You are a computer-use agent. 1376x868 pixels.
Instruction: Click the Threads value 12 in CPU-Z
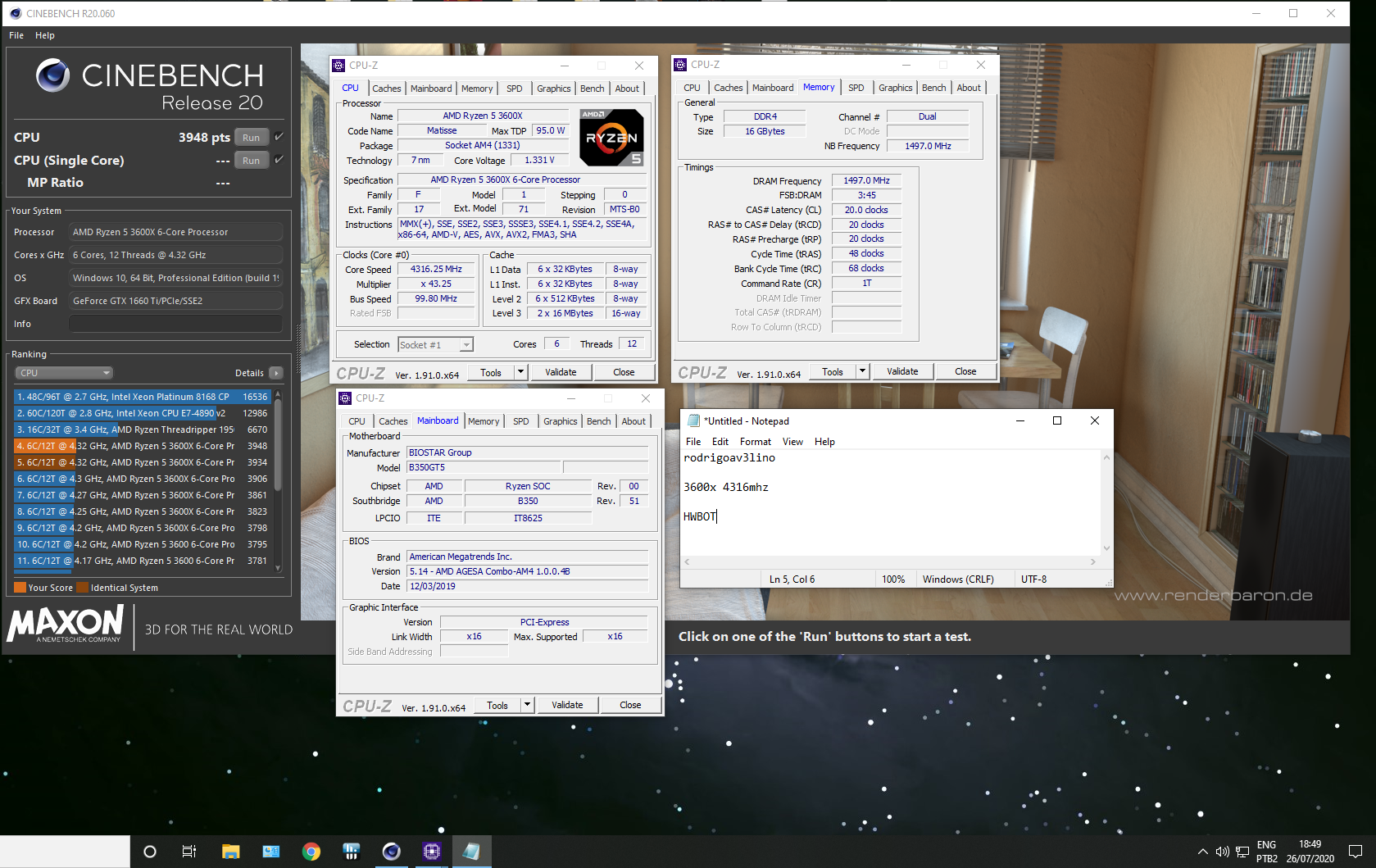(x=632, y=344)
